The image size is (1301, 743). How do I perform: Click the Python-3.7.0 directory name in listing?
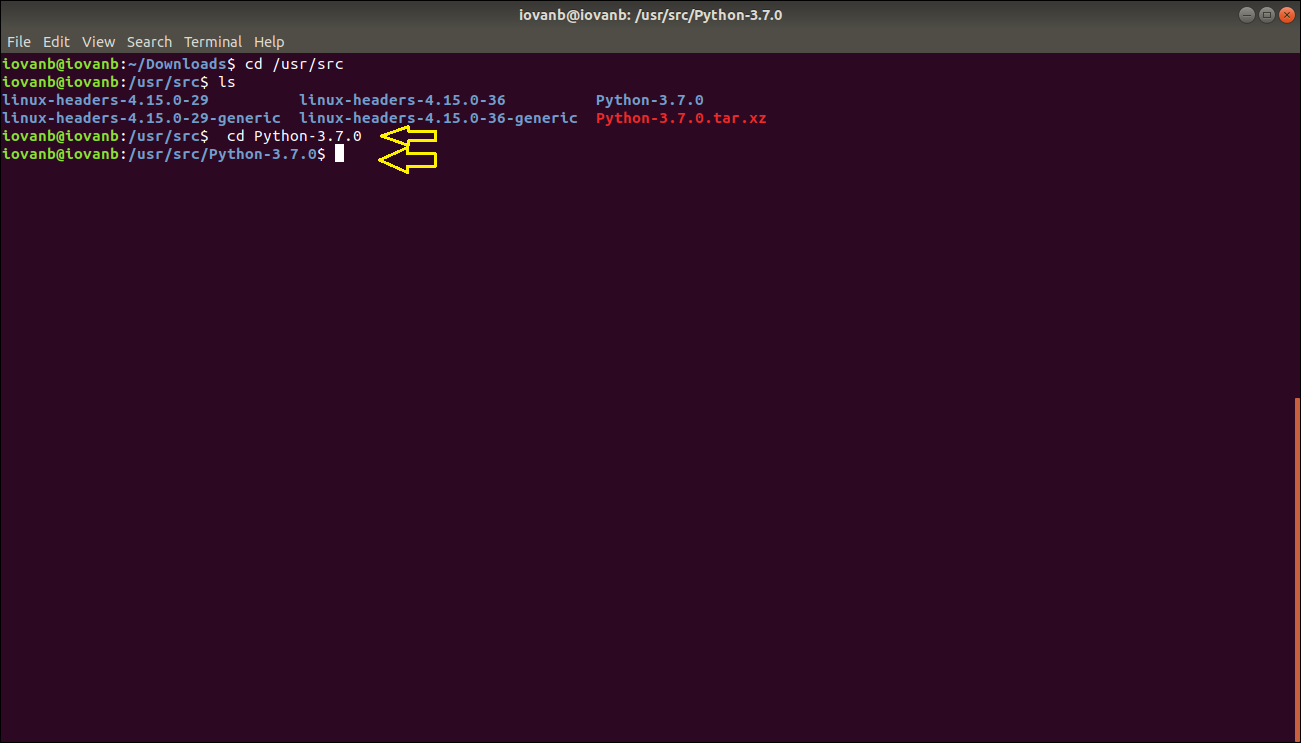pos(648,99)
